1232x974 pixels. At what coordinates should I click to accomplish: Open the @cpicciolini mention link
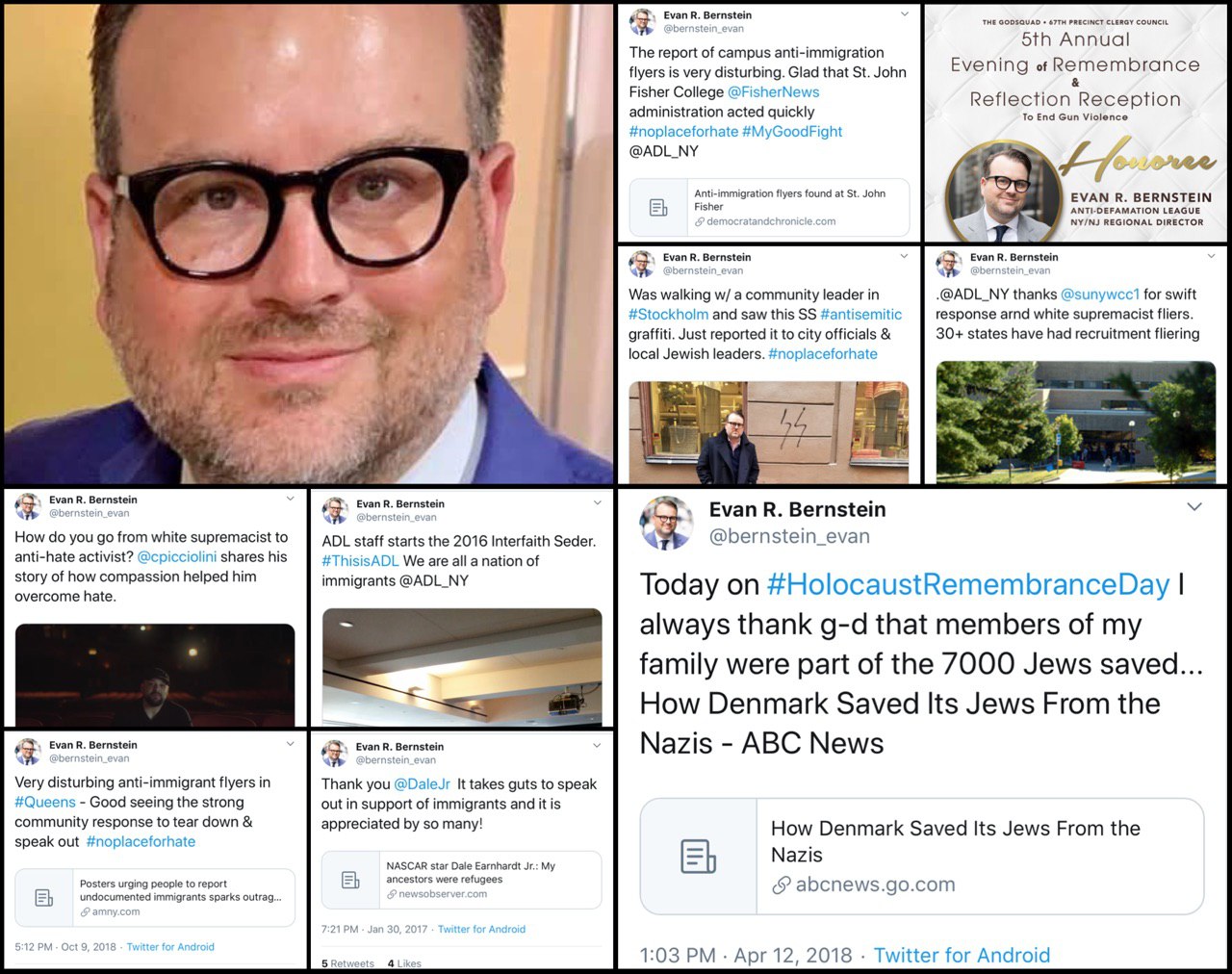[177, 556]
